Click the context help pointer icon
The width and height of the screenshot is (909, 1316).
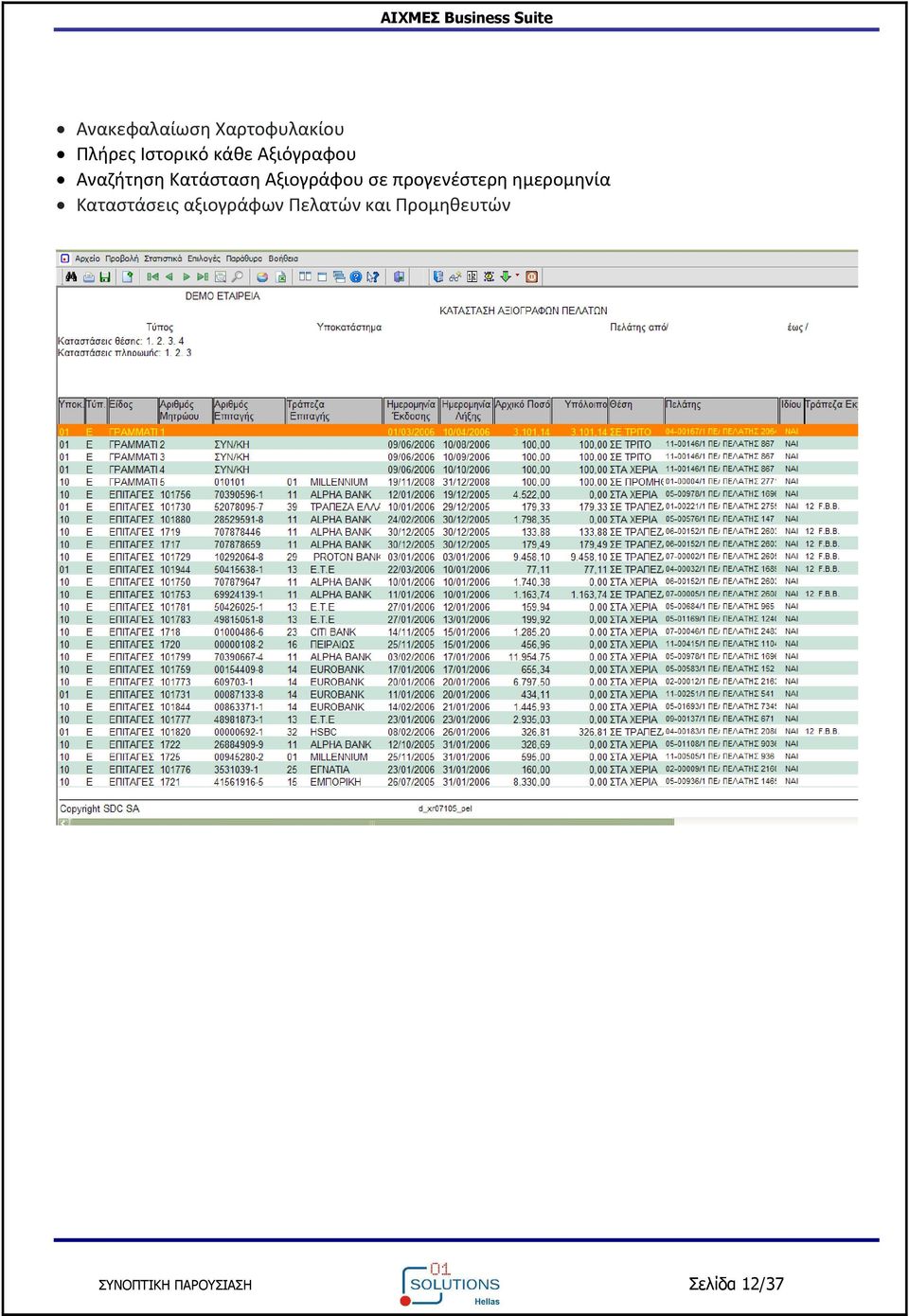point(373,277)
